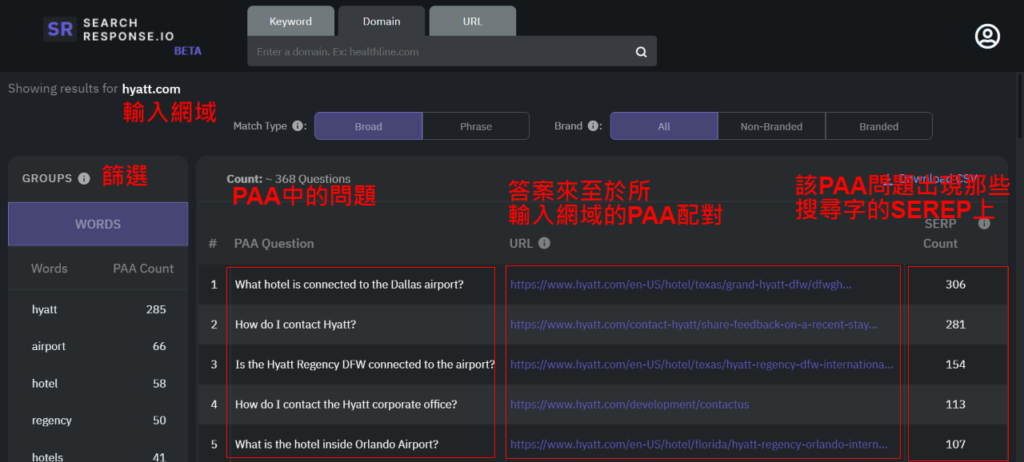Set Brand filter to Non-Branded
Image resolution: width=1024 pixels, height=462 pixels.
771,126
